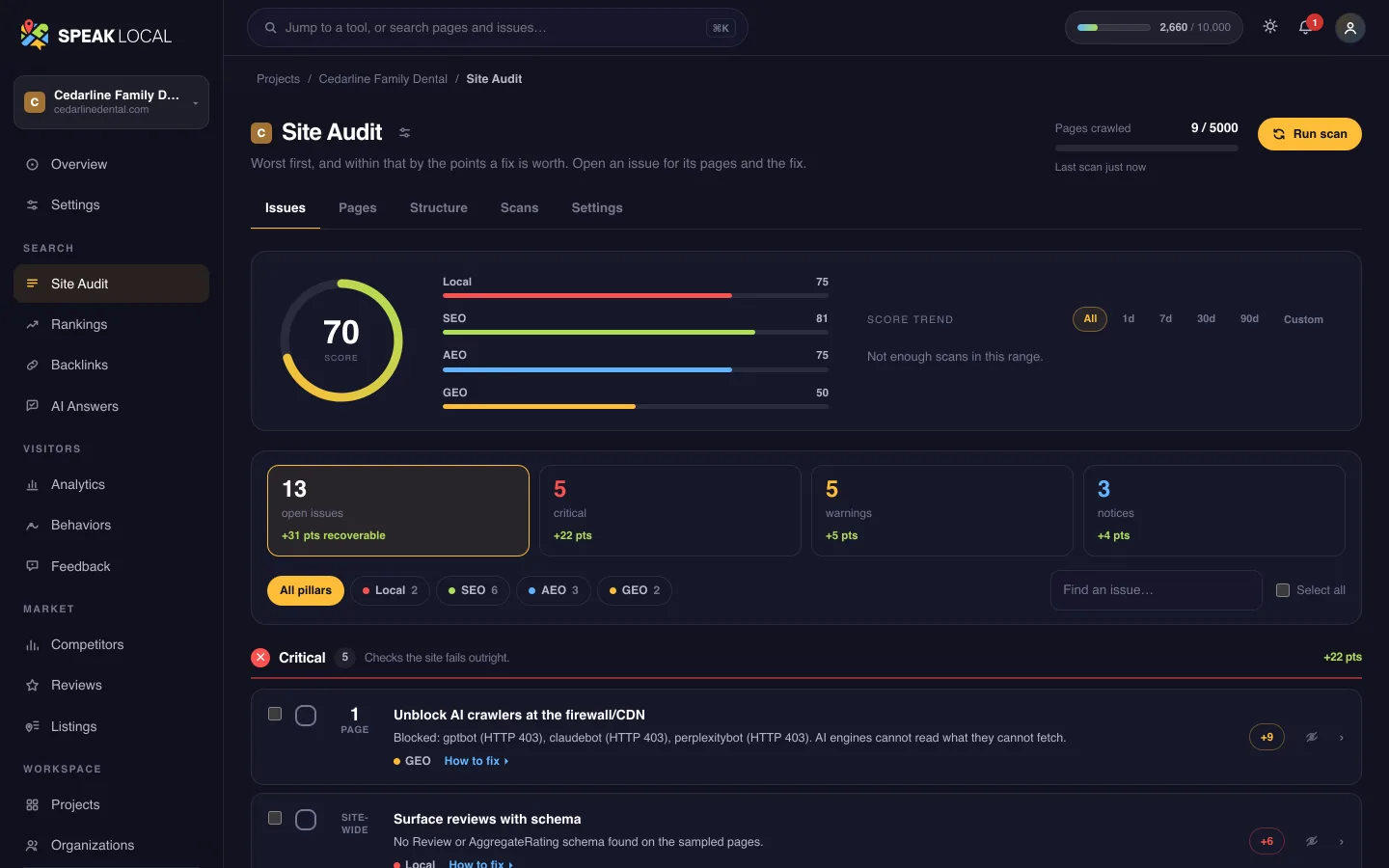
Task: Hide the Unblock AI crawlers issue
Action: click(x=1312, y=737)
